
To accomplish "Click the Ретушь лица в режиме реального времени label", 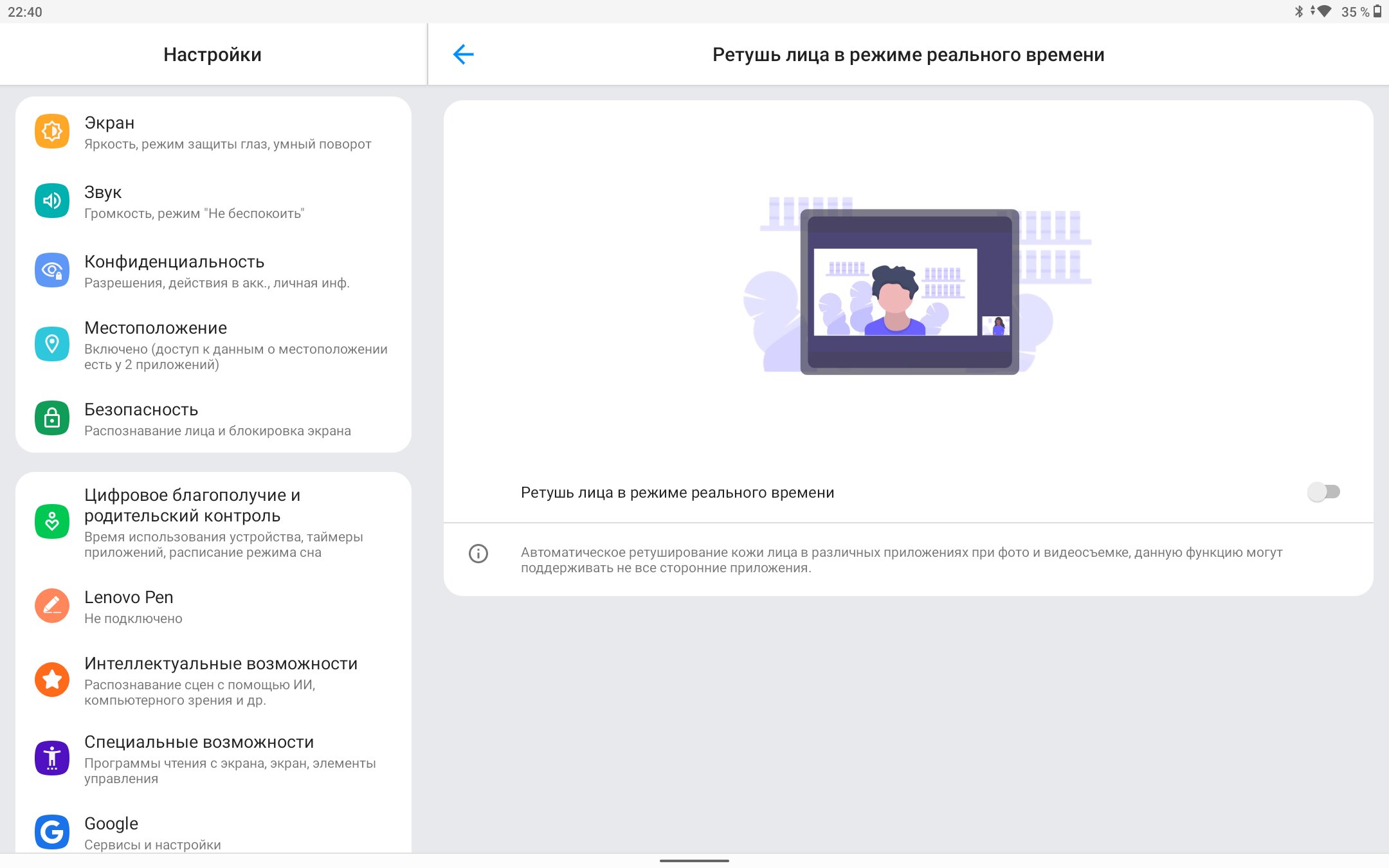I will pos(677,493).
